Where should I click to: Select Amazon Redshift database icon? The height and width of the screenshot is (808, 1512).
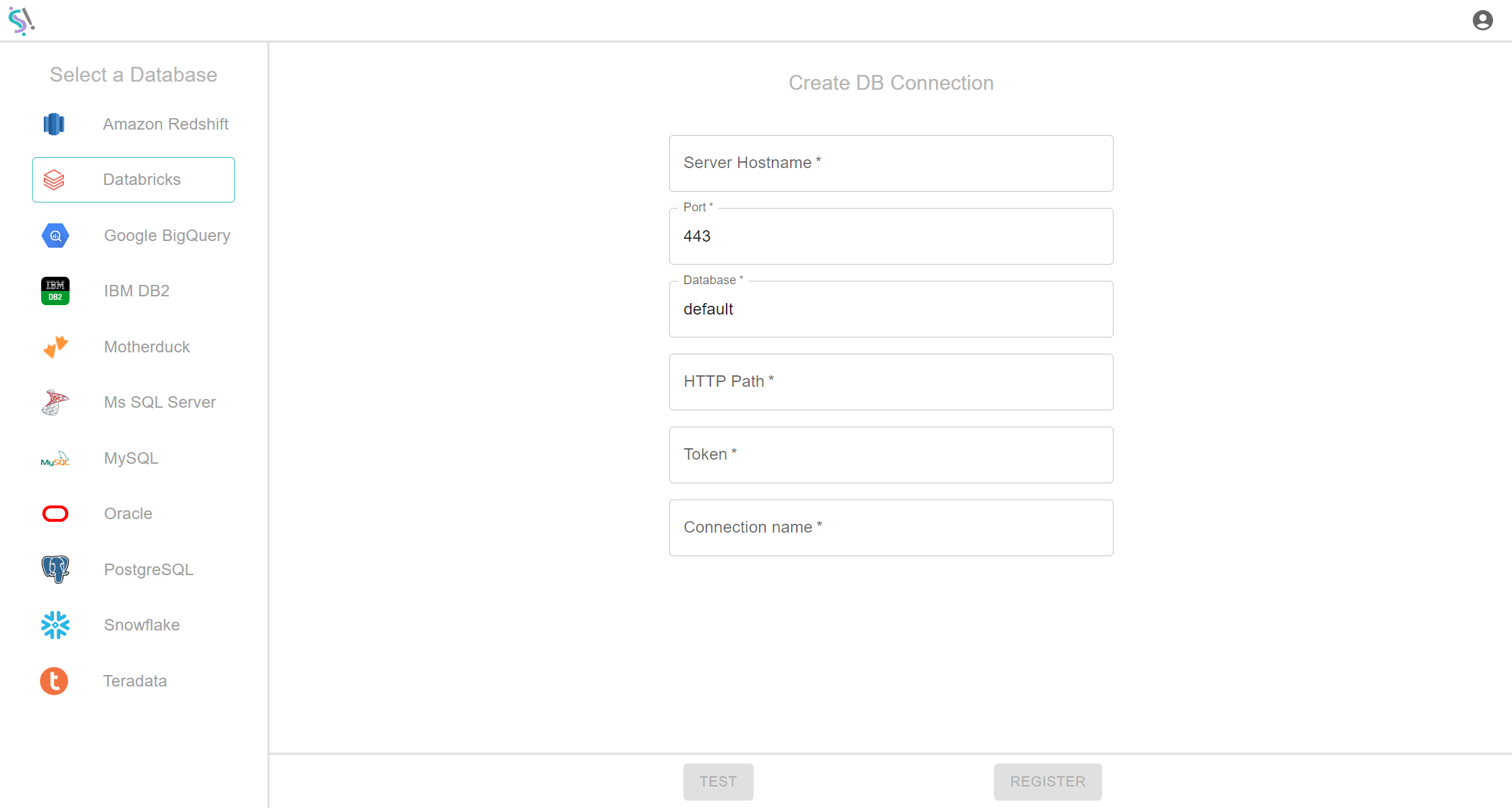[55, 123]
